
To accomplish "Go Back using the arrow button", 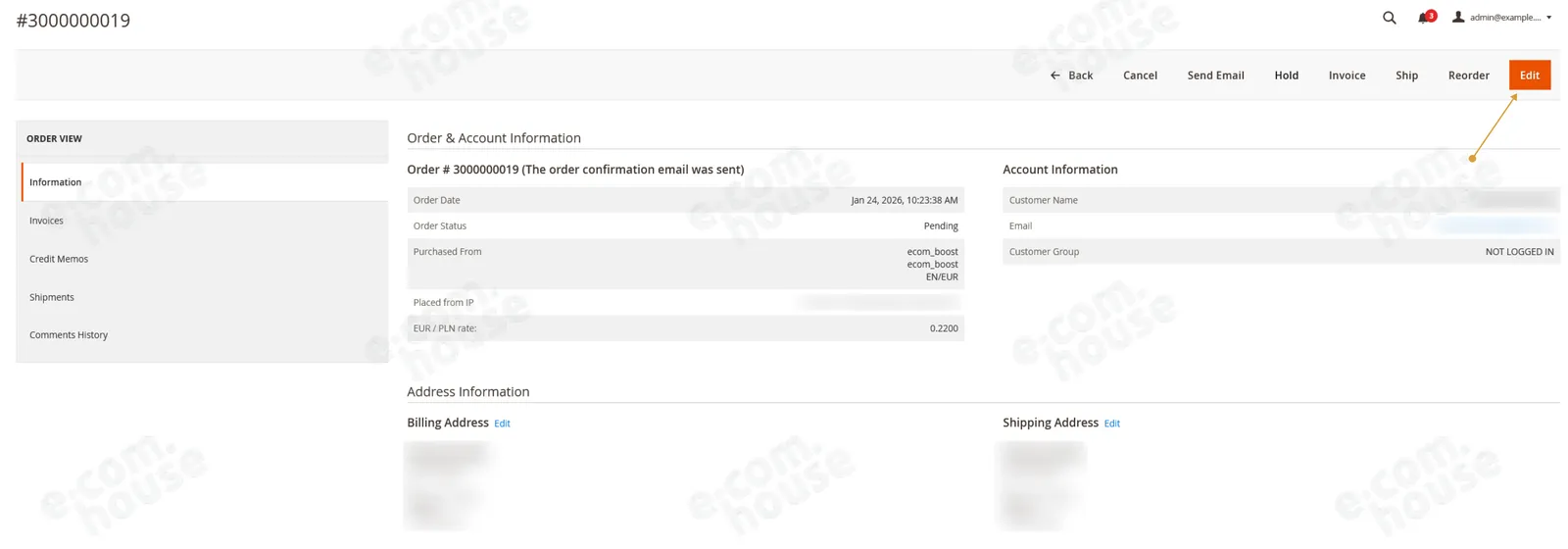I will coord(1071,75).
